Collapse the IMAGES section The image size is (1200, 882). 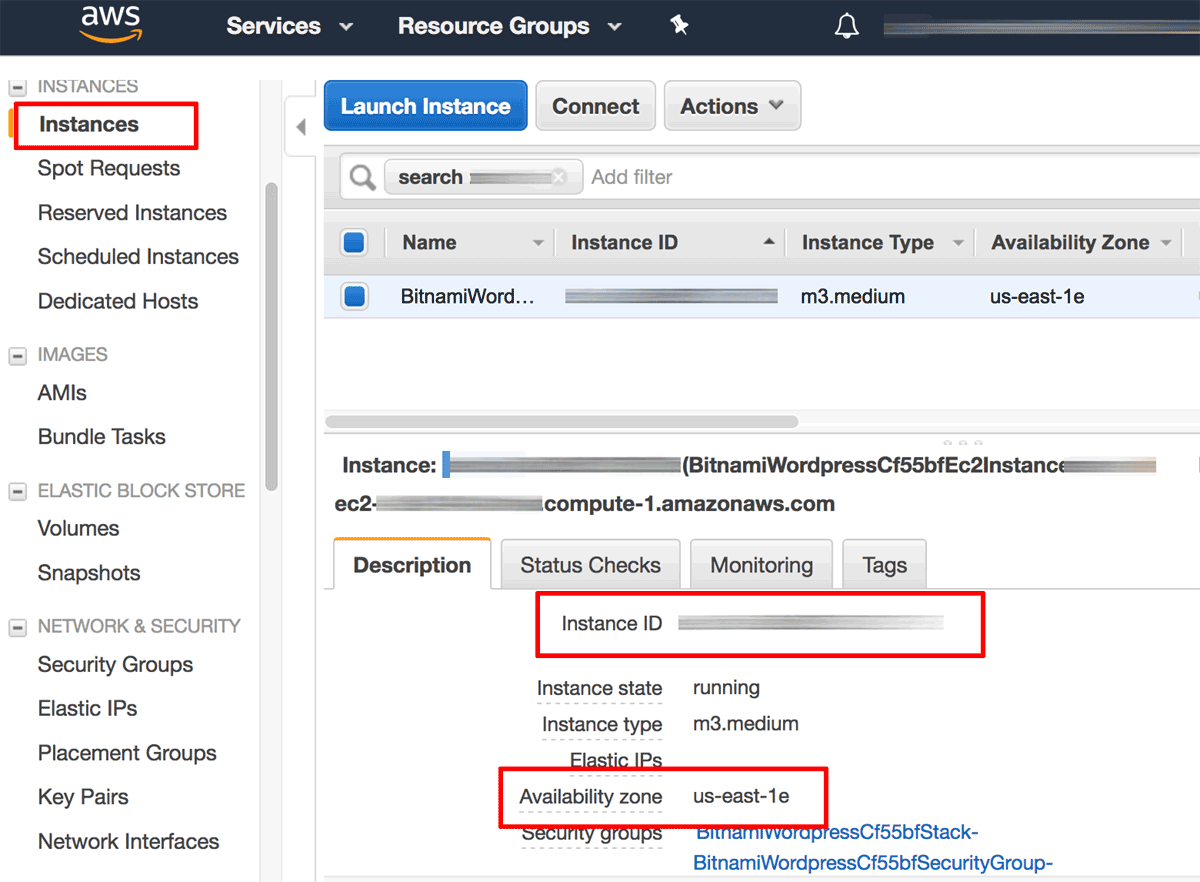(16, 353)
